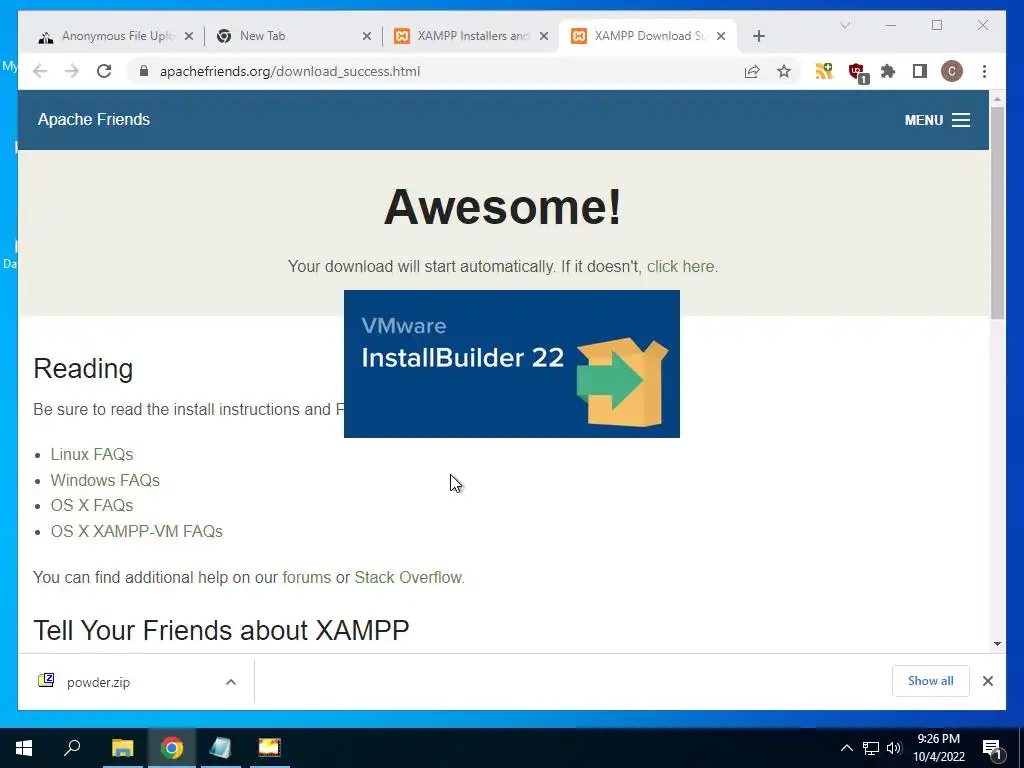
Task: Click the VMware InstallBuilder splash image
Action: [x=511, y=364]
